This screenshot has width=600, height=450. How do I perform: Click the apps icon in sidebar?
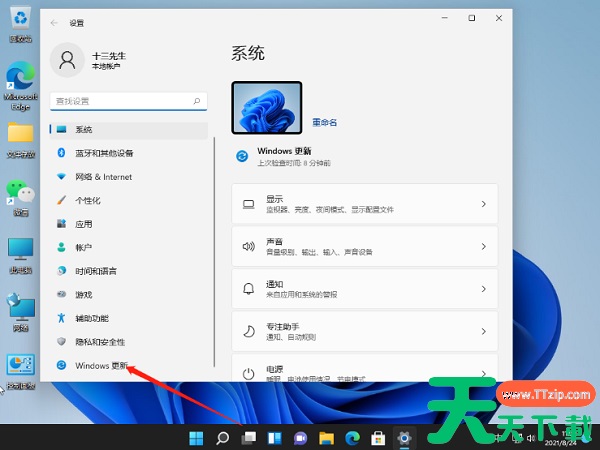[x=61, y=223]
